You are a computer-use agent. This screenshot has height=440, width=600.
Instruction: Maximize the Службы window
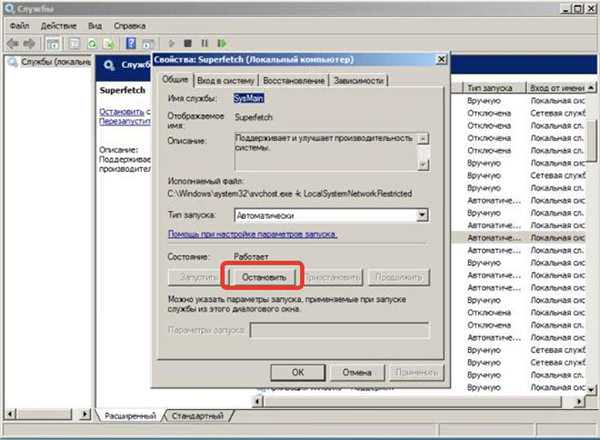tap(579, 8)
